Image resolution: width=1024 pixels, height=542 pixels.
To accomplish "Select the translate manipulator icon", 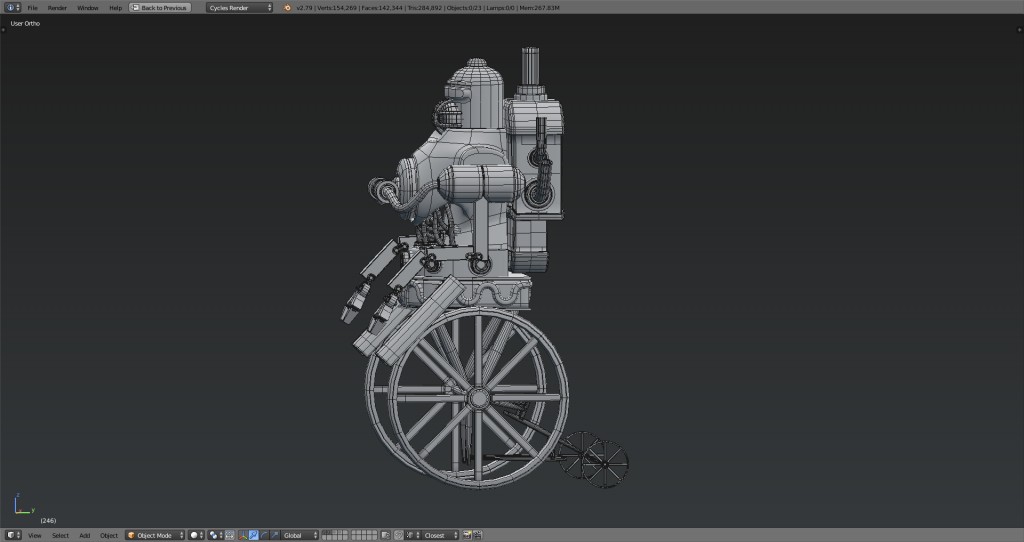I will coord(253,535).
